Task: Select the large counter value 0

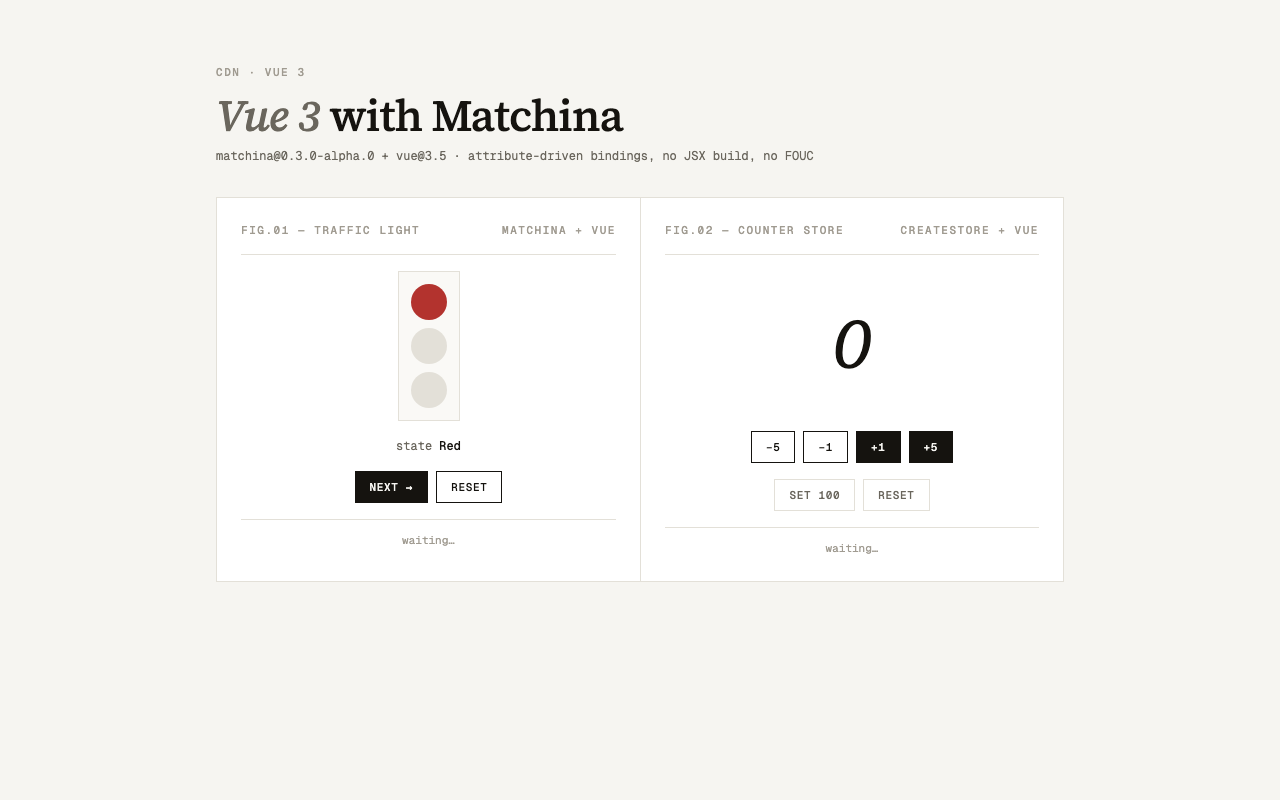Action: tap(852, 345)
